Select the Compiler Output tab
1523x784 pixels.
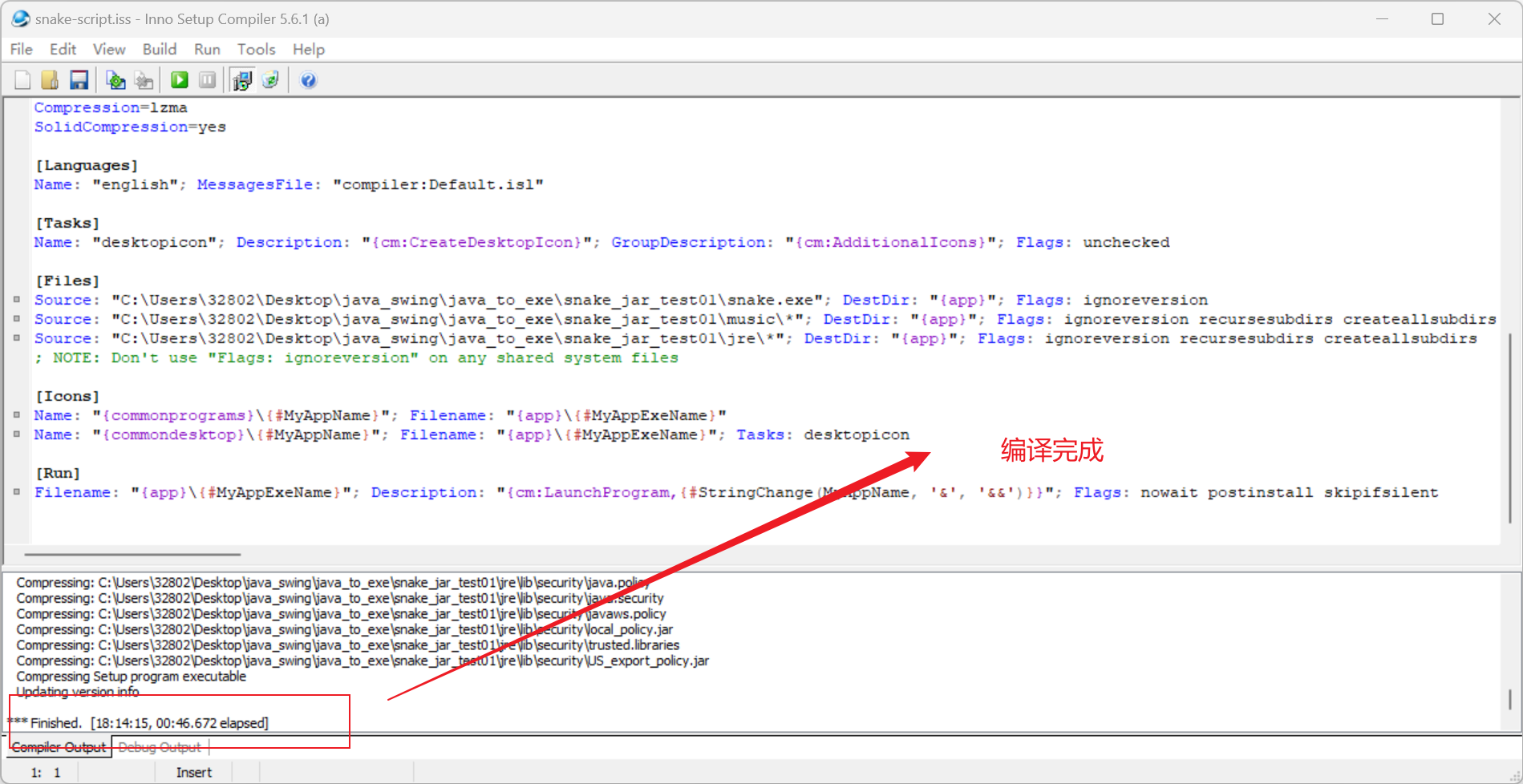click(x=59, y=747)
